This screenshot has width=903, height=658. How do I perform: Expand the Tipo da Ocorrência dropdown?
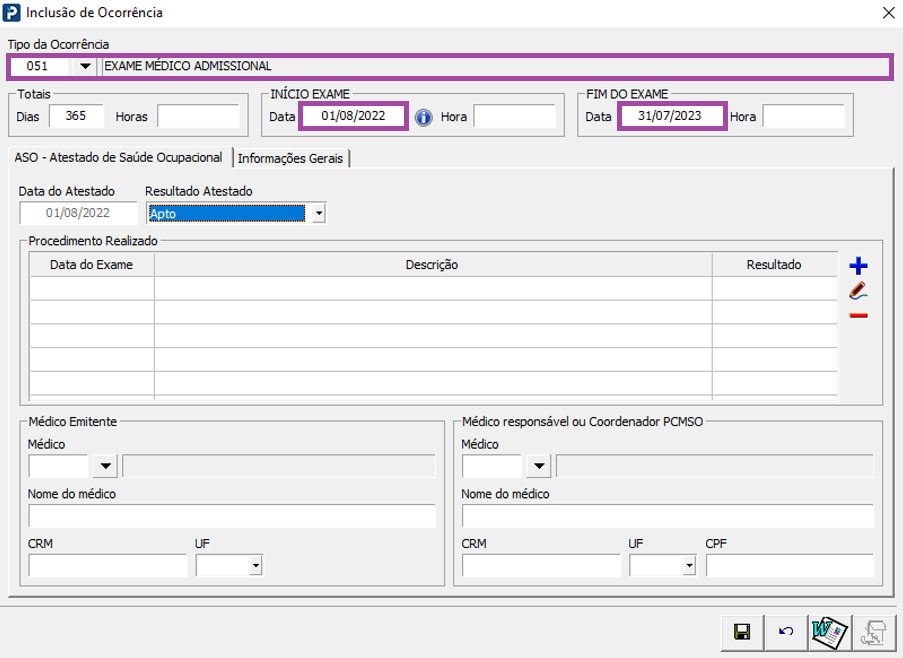point(85,67)
